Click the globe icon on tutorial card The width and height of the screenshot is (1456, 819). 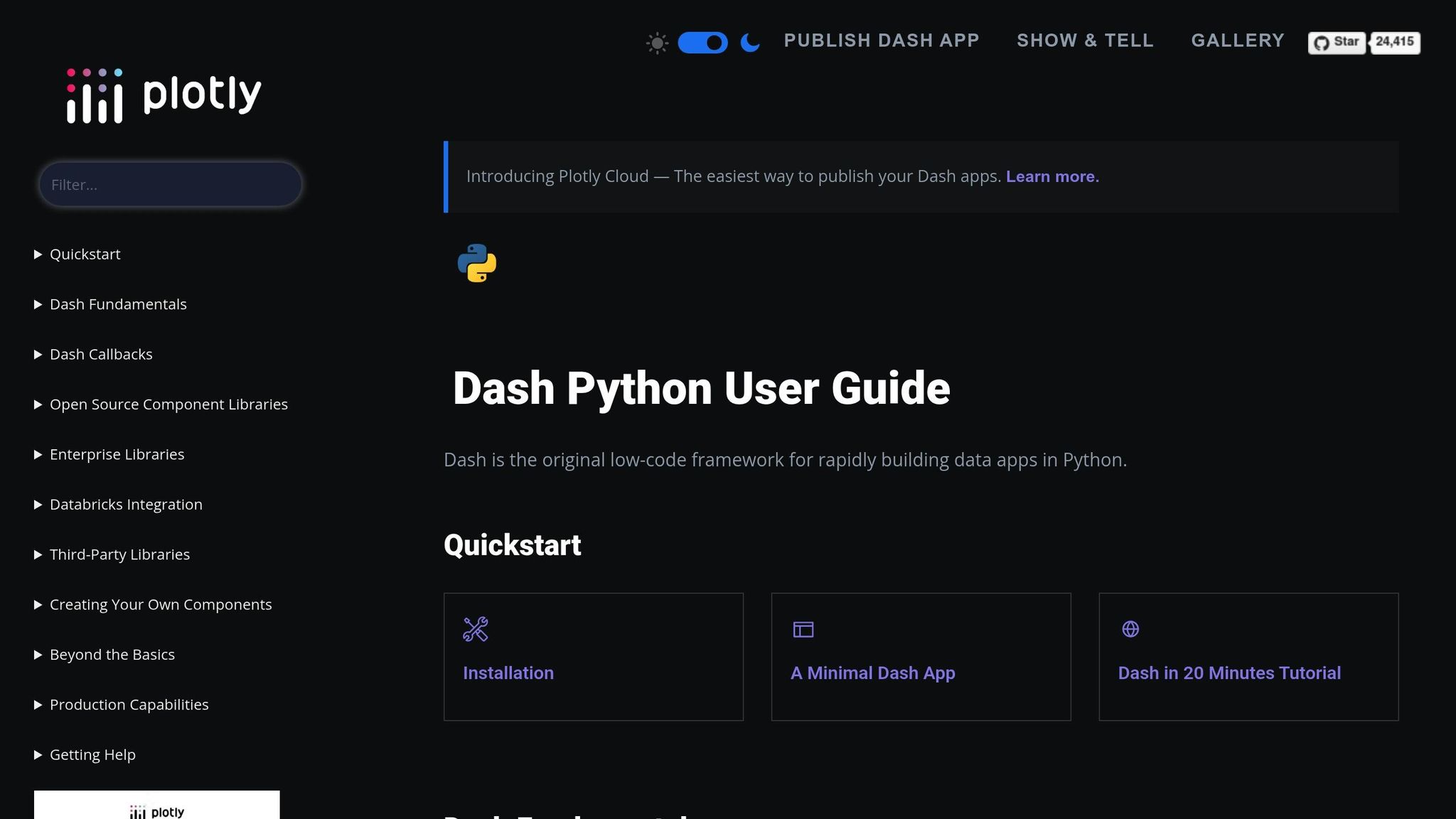[1130, 629]
